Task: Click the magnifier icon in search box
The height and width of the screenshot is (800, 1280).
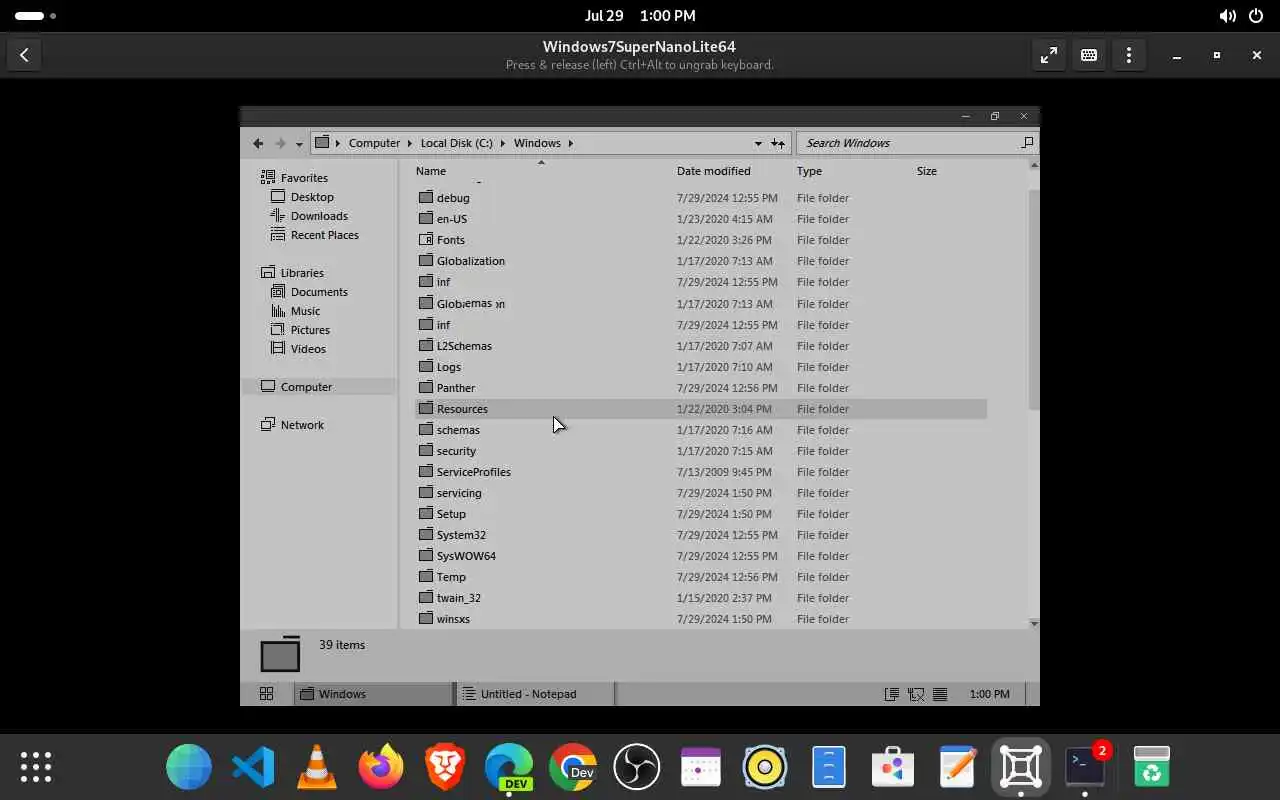Action: pos(1027,143)
